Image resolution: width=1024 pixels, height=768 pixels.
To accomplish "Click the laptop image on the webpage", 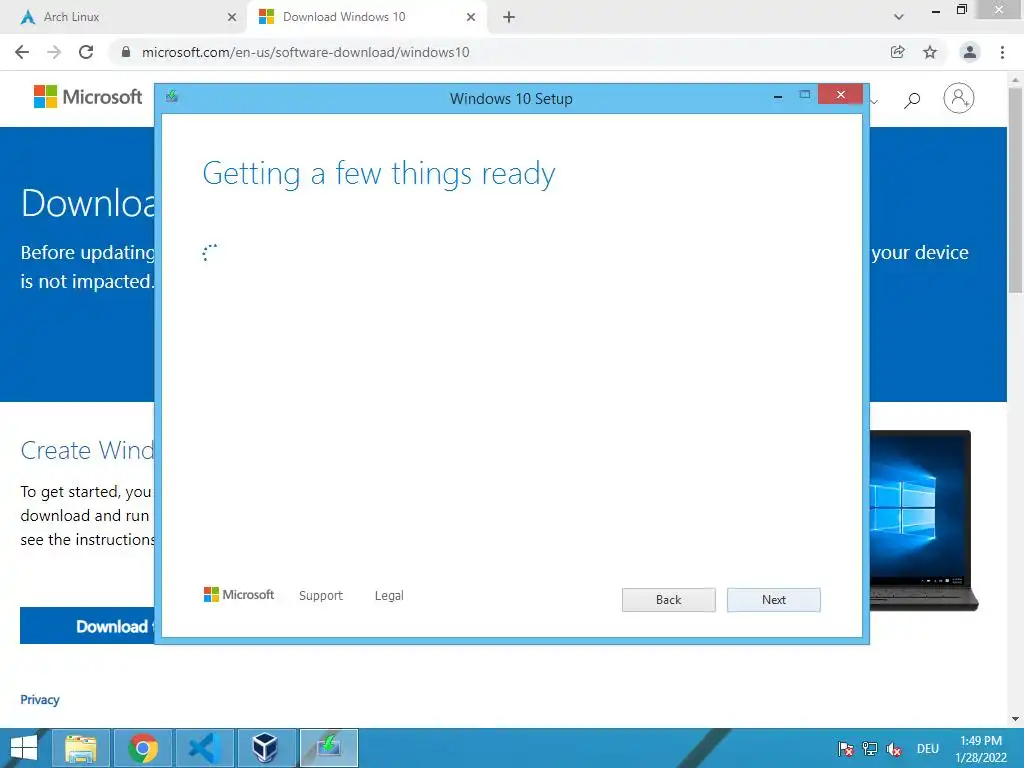I will pyautogui.click(x=924, y=520).
